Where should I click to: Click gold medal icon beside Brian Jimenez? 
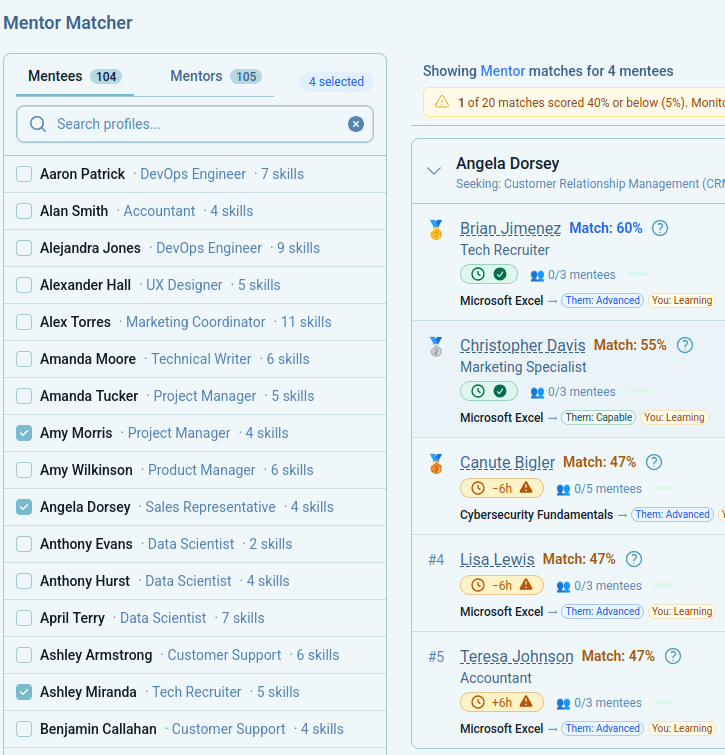coord(436,230)
